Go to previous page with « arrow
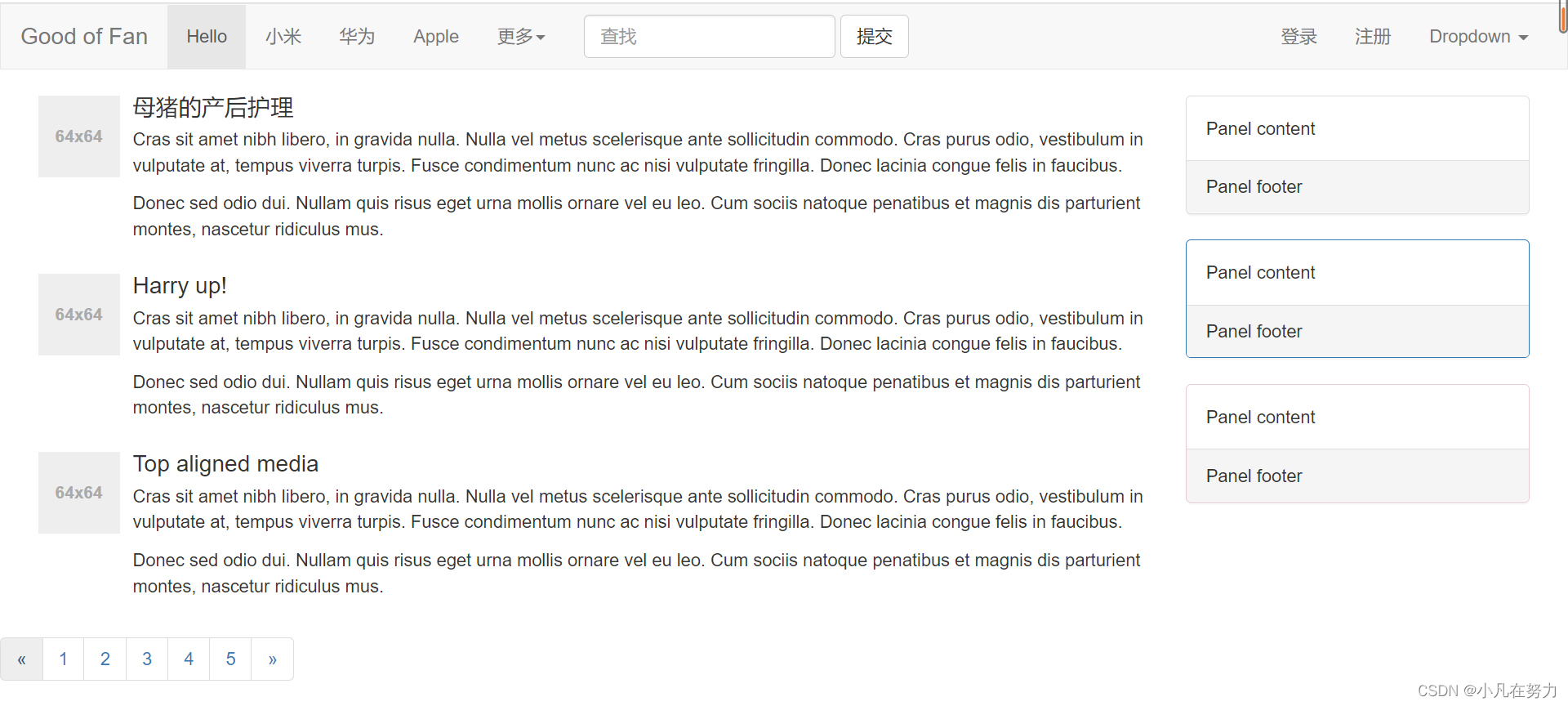Screen dimensions: 1568x706 [x=22, y=659]
